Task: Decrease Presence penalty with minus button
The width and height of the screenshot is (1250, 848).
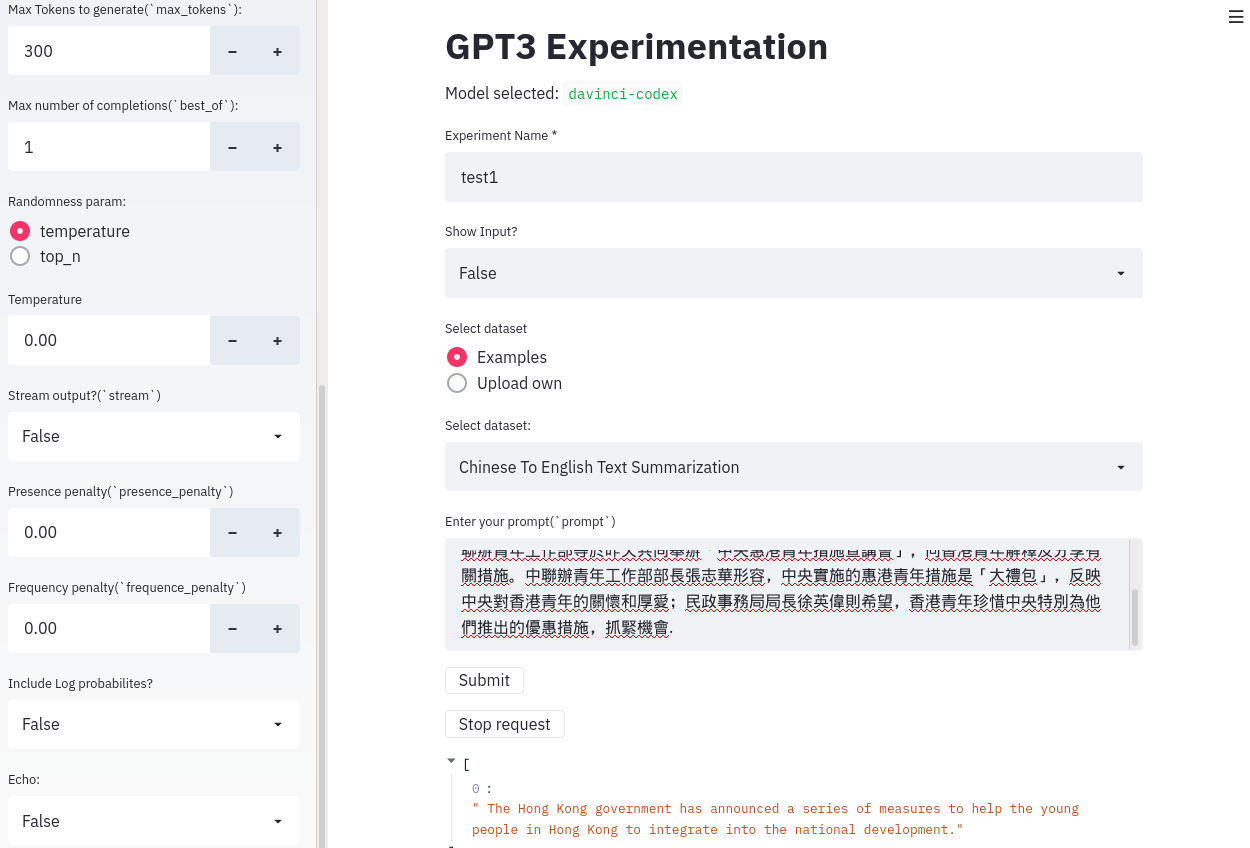Action: point(232,532)
